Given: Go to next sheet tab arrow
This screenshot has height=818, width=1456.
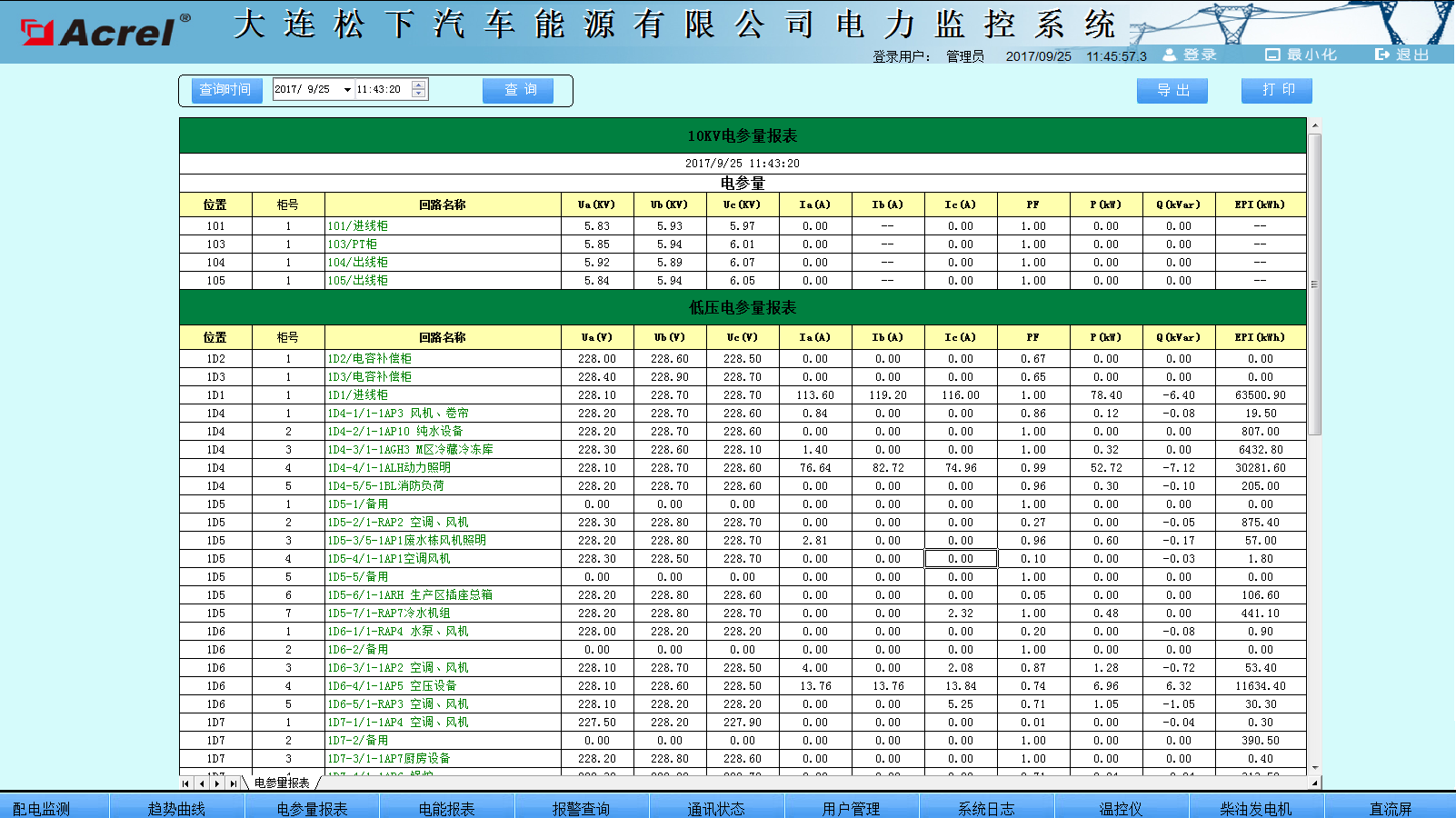Looking at the screenshot, I should [x=217, y=783].
